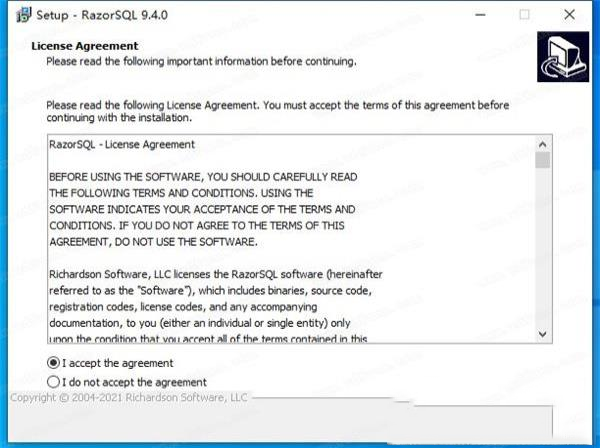Choose 'I do not accept the agreement' option

[53, 382]
